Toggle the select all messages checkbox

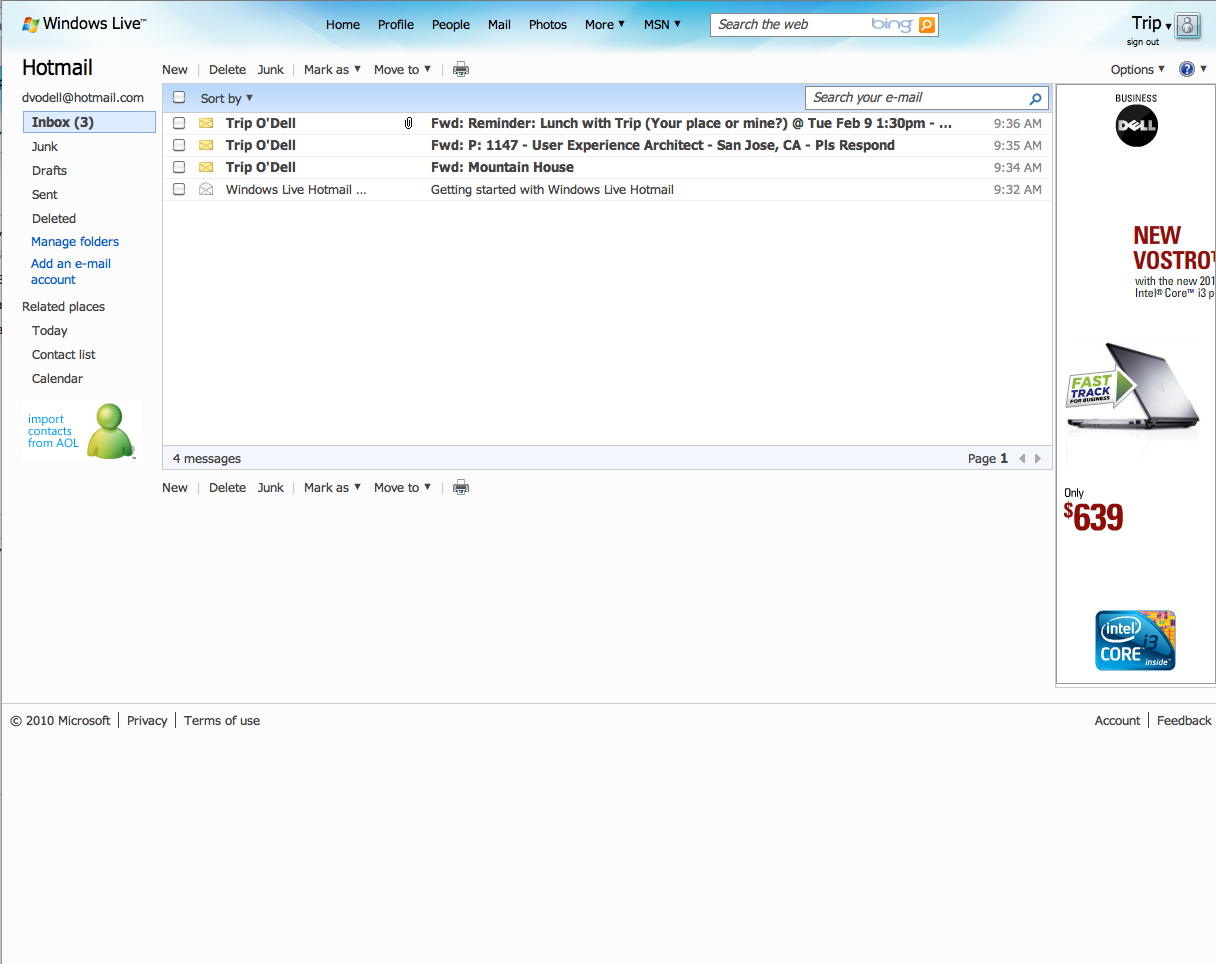point(179,97)
